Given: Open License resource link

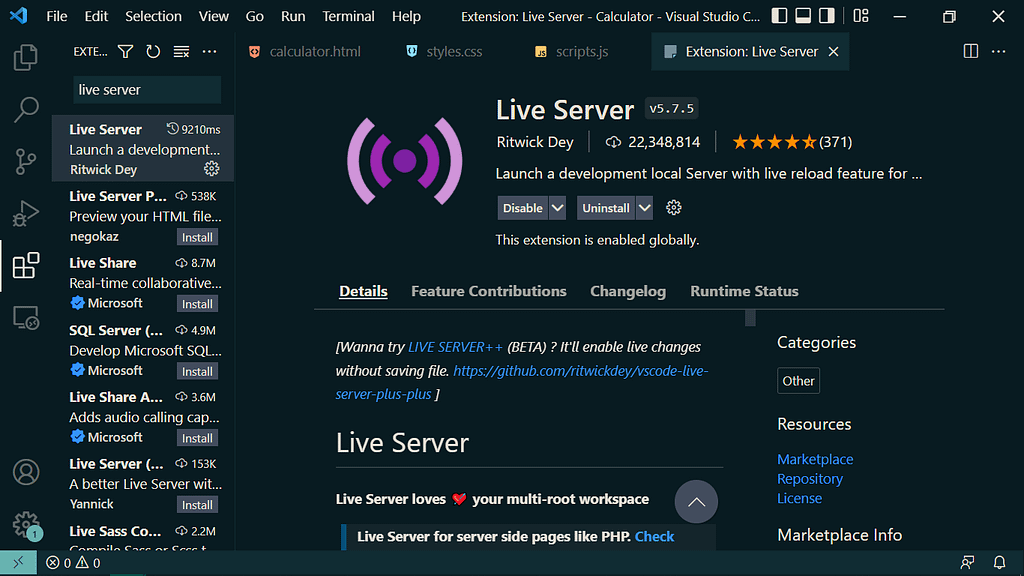Looking at the screenshot, I should [799, 498].
